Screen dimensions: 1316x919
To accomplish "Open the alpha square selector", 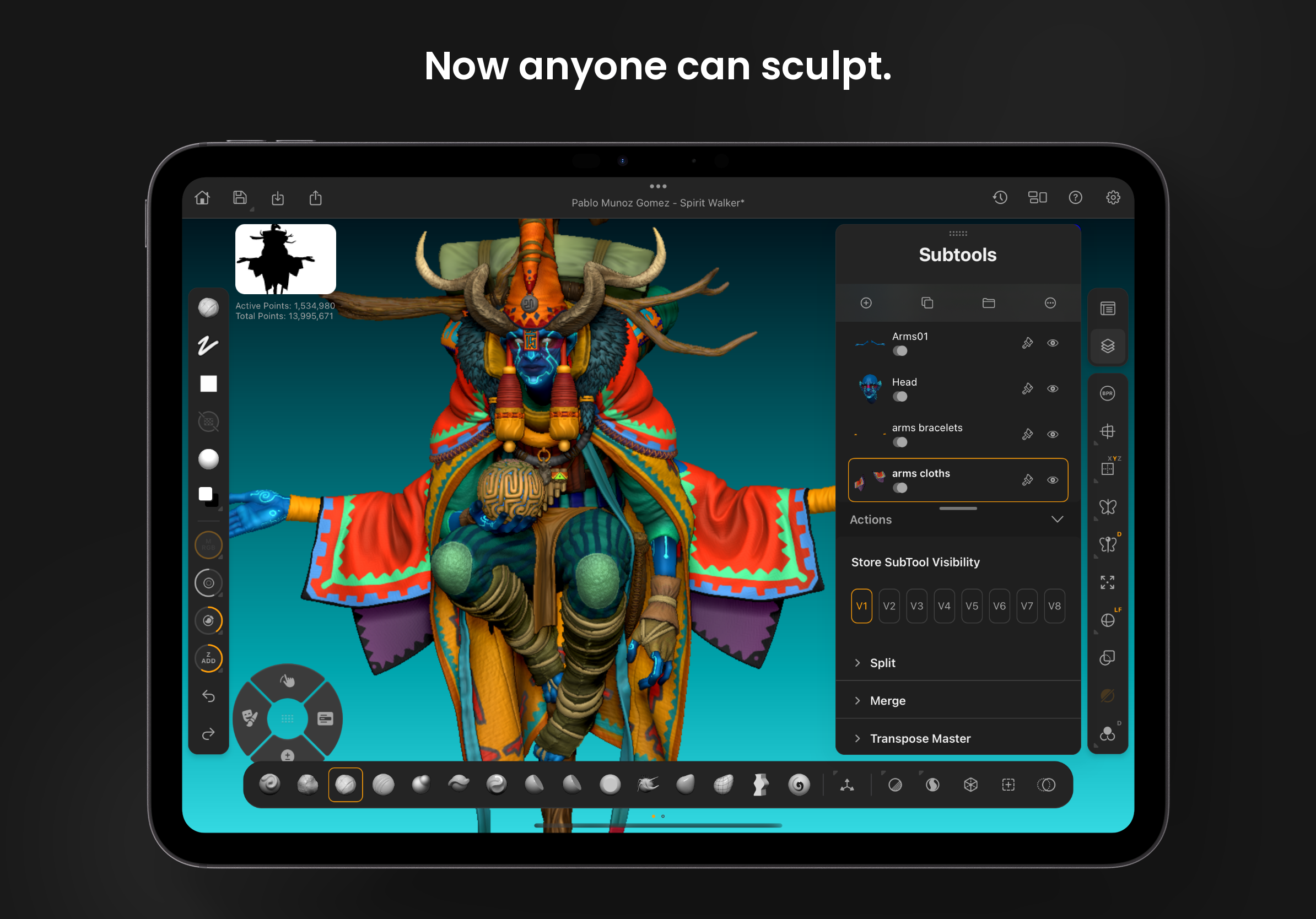I will point(208,383).
